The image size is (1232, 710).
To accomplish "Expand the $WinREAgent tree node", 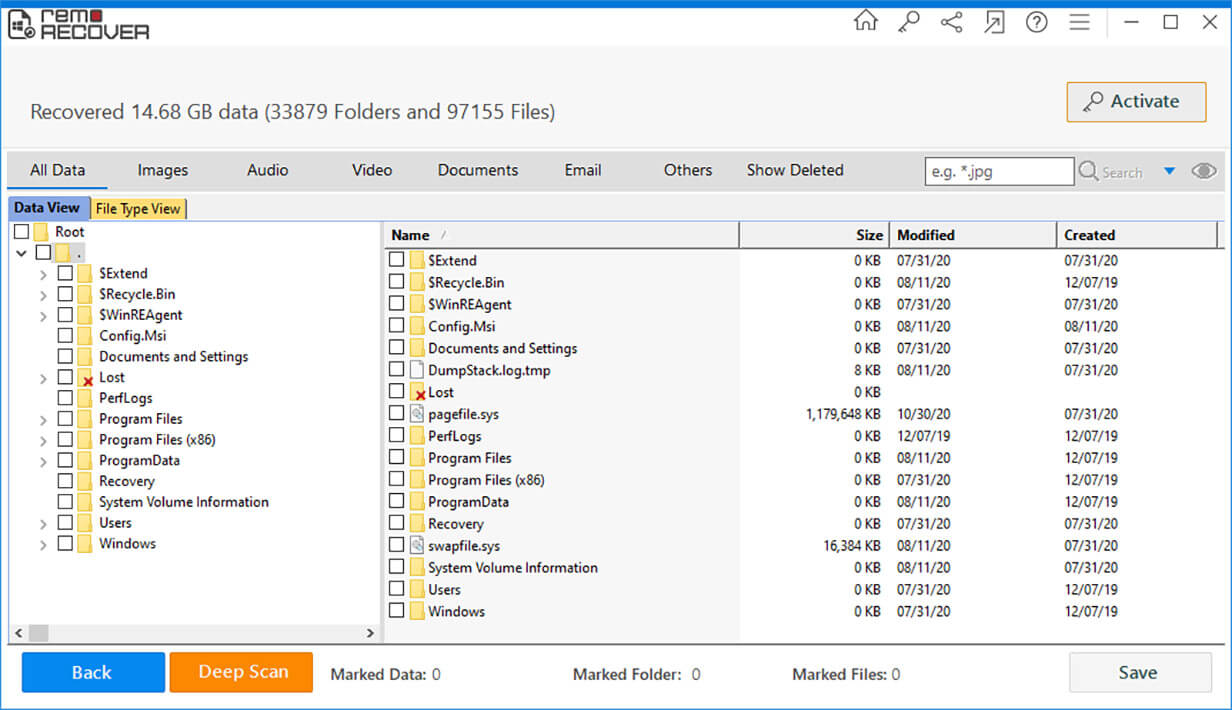I will pyautogui.click(x=43, y=316).
